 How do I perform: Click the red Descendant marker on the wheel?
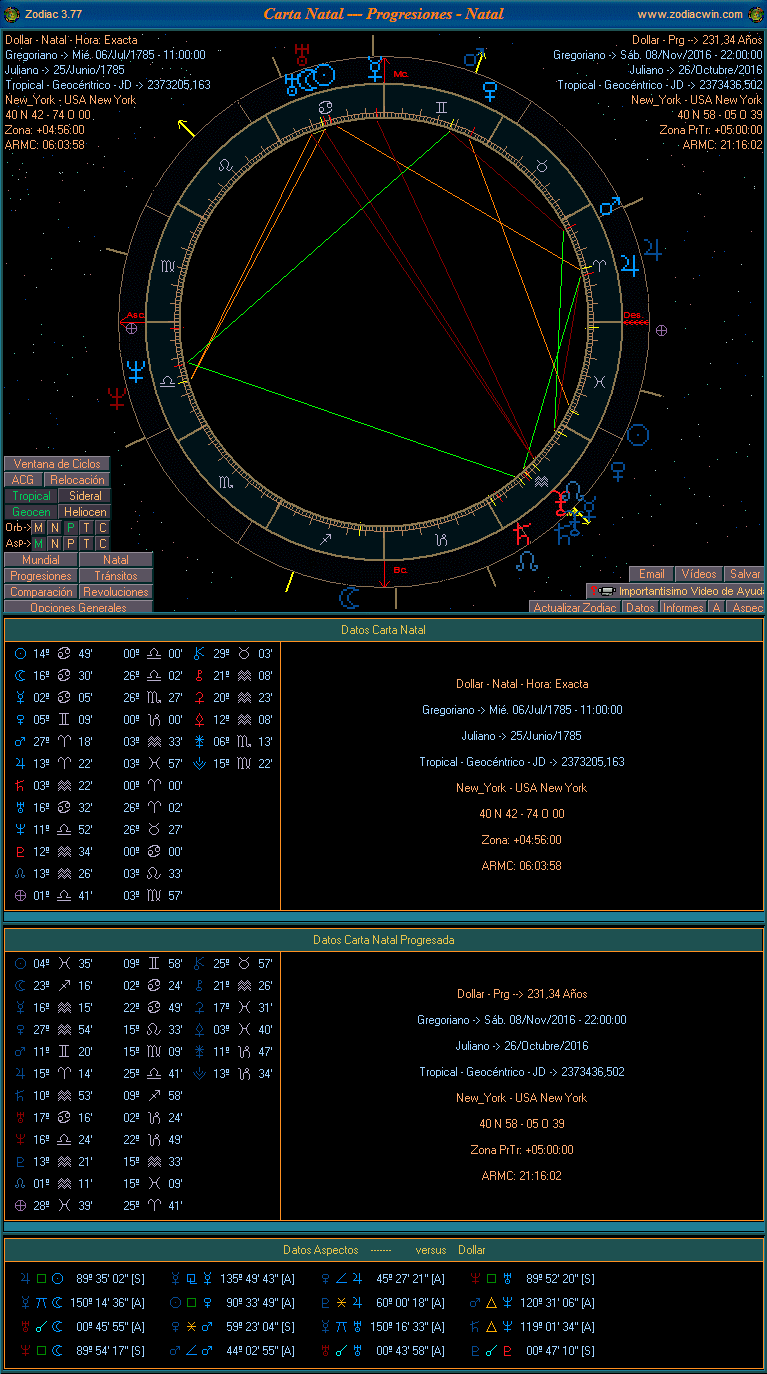click(636, 319)
